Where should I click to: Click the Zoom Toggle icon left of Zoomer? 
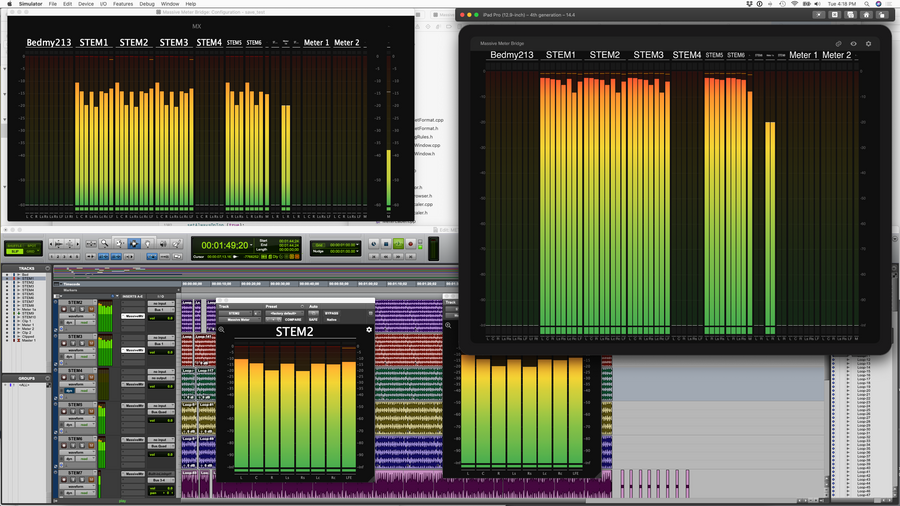pyautogui.click(x=91, y=244)
